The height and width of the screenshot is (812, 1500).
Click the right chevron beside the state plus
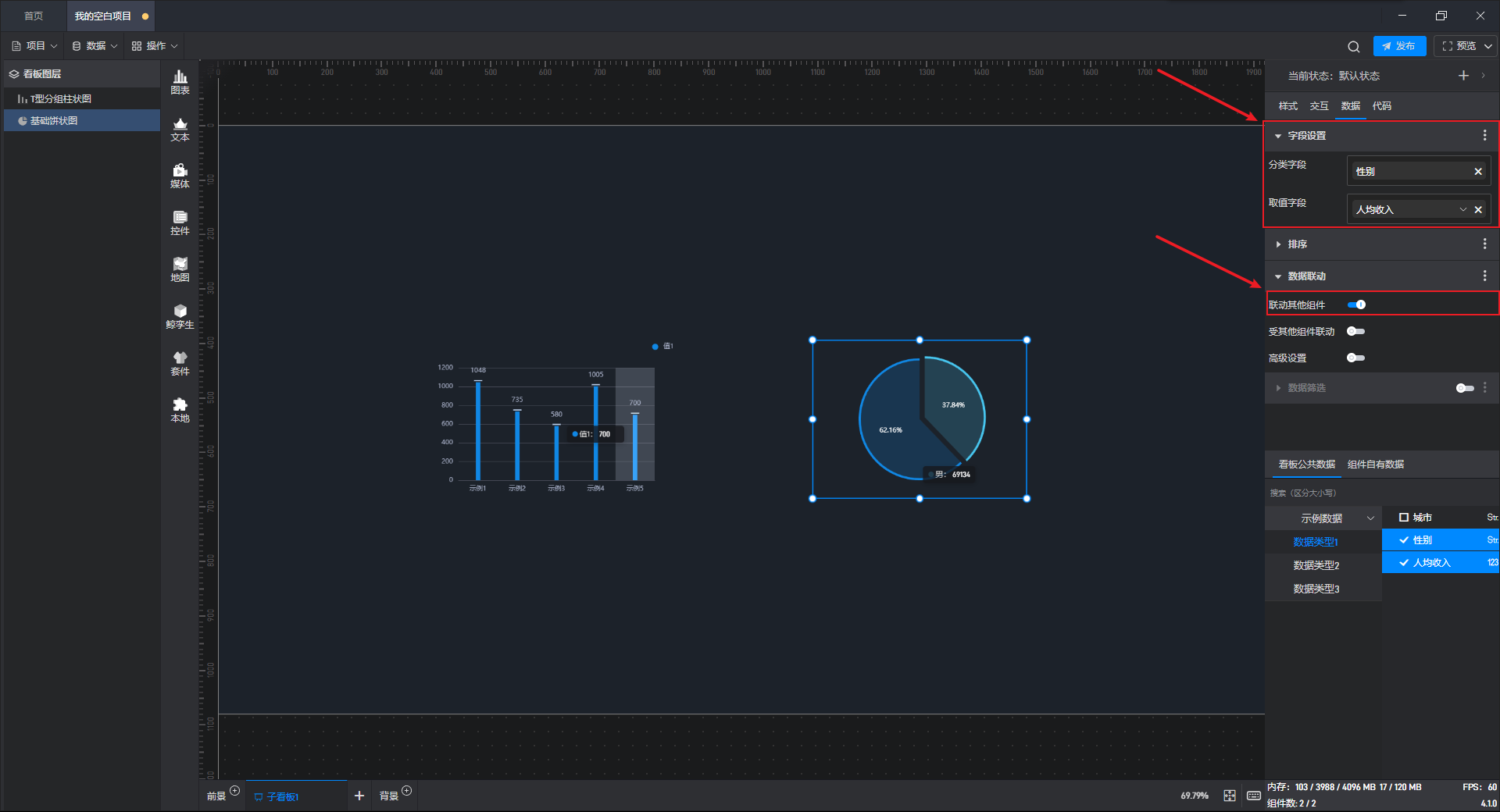(1483, 75)
